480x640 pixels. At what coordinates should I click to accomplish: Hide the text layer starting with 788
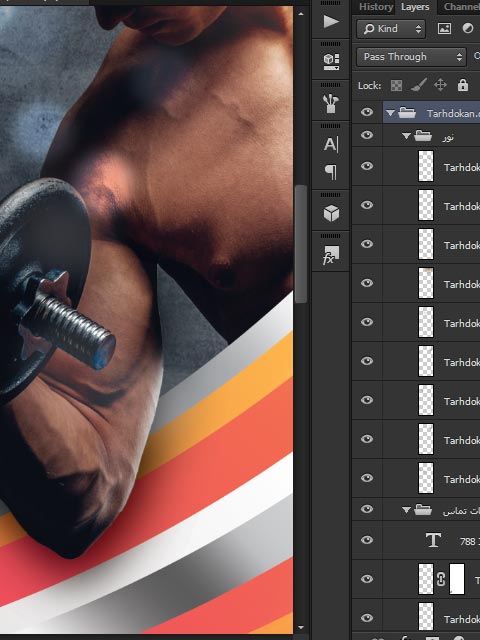point(367,540)
